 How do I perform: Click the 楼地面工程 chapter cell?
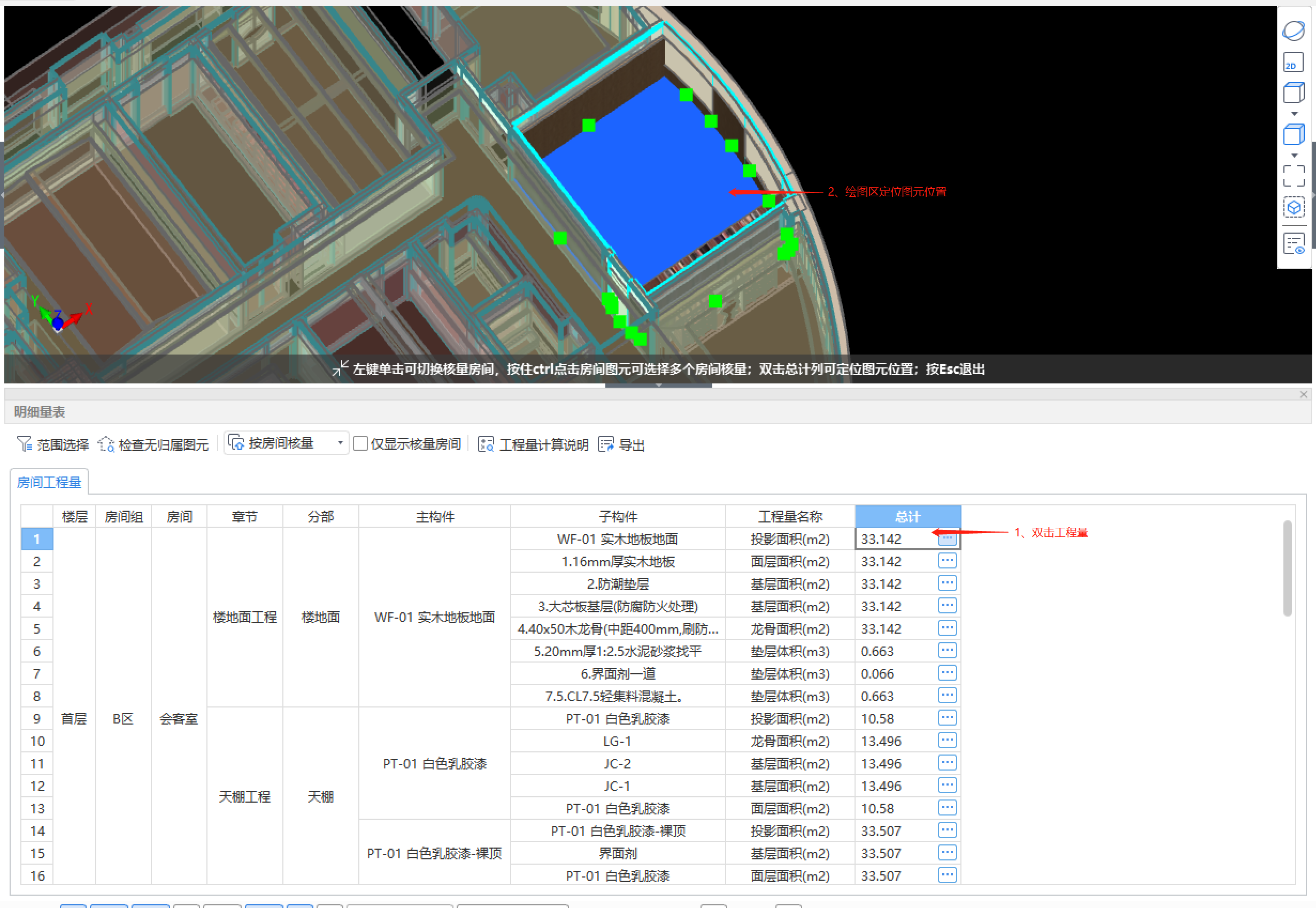pos(245,617)
